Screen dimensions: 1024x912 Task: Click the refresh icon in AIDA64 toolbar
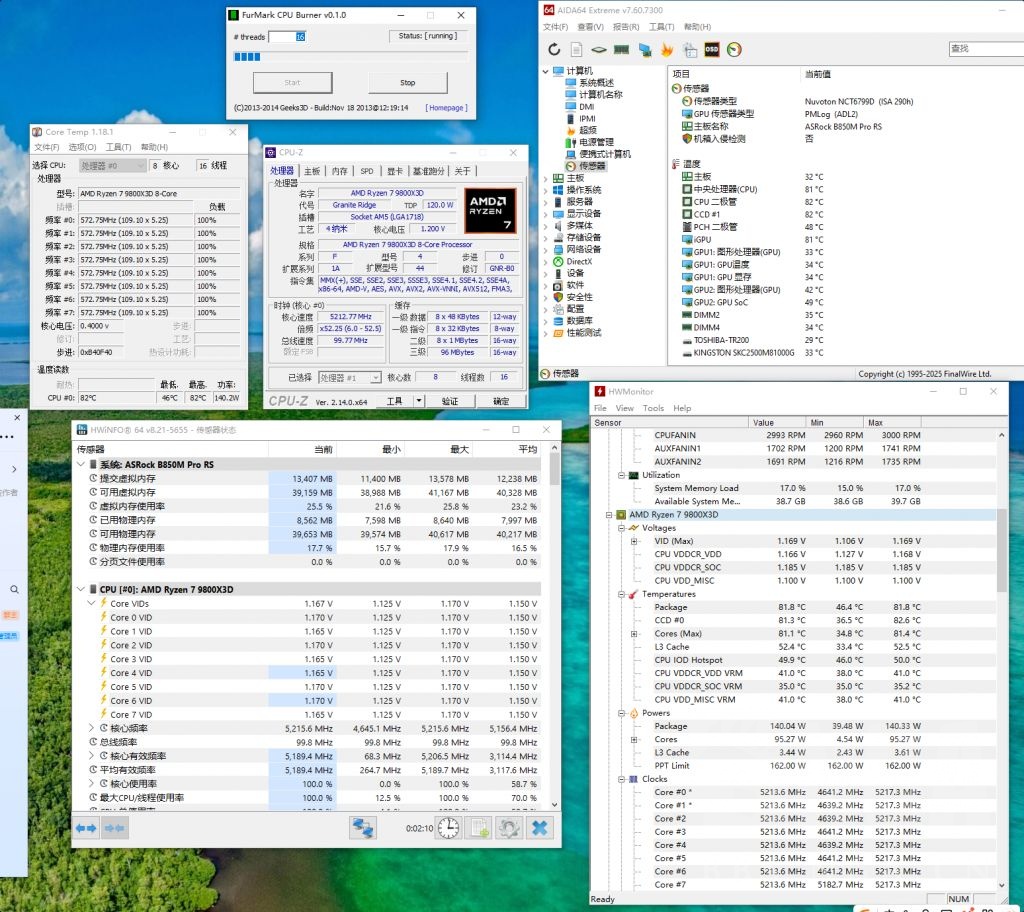(555, 49)
